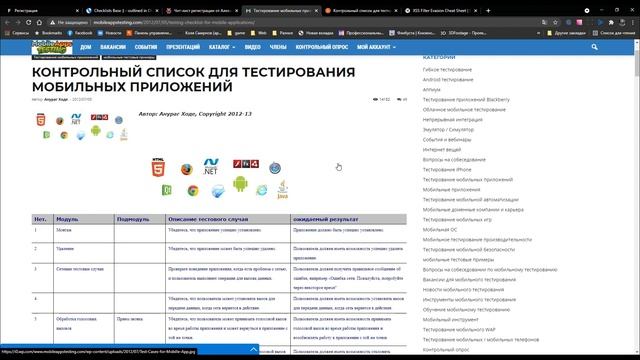The image size is (640, 360).
Task: Open category Тестирование мобильного WAP
Action: coord(459,330)
